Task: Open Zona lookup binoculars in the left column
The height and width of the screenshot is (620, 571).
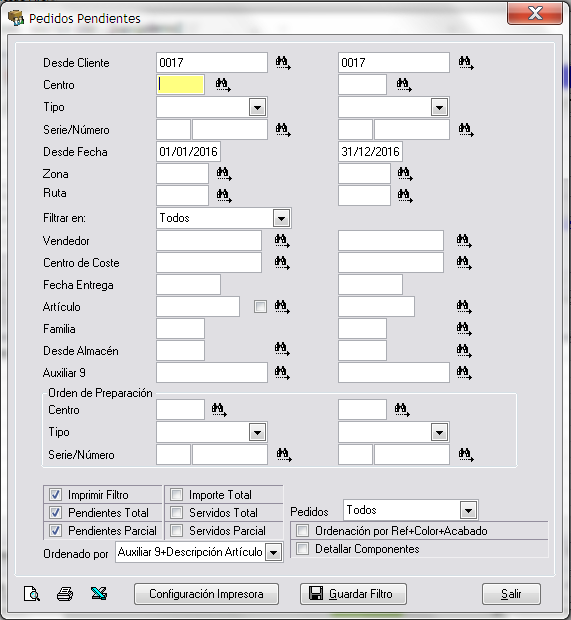Action: pos(224,174)
